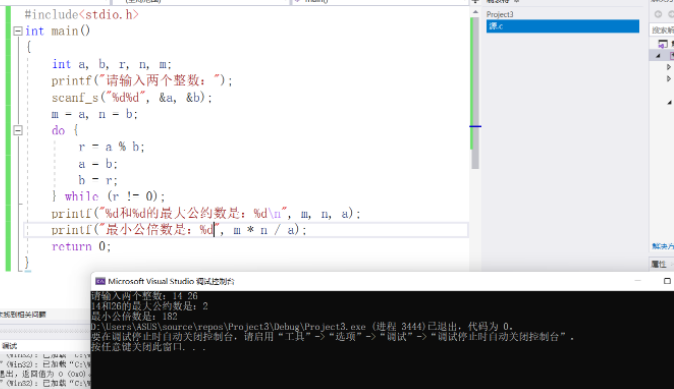Click the editor scrollbar up arrow

(475, 12)
